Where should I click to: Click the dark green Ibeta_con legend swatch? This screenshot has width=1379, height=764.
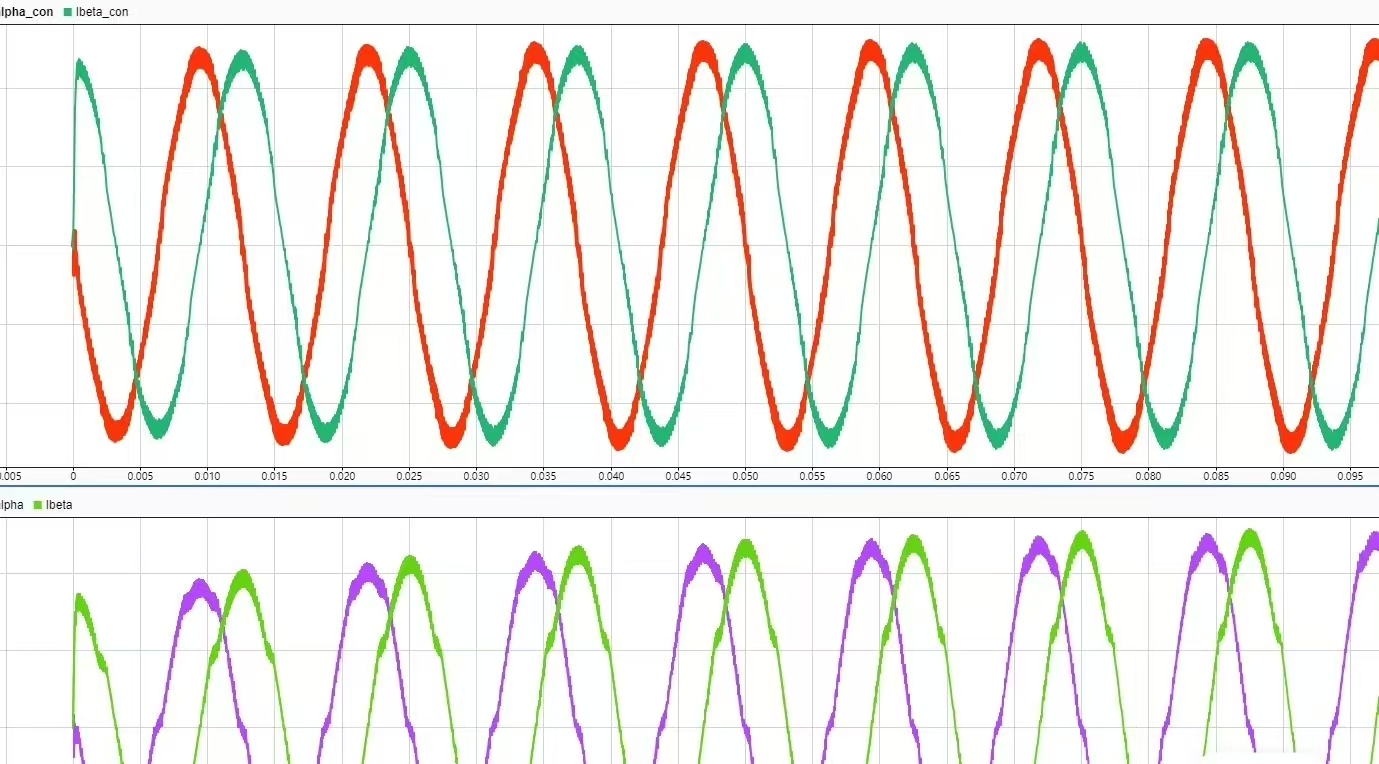click(67, 12)
